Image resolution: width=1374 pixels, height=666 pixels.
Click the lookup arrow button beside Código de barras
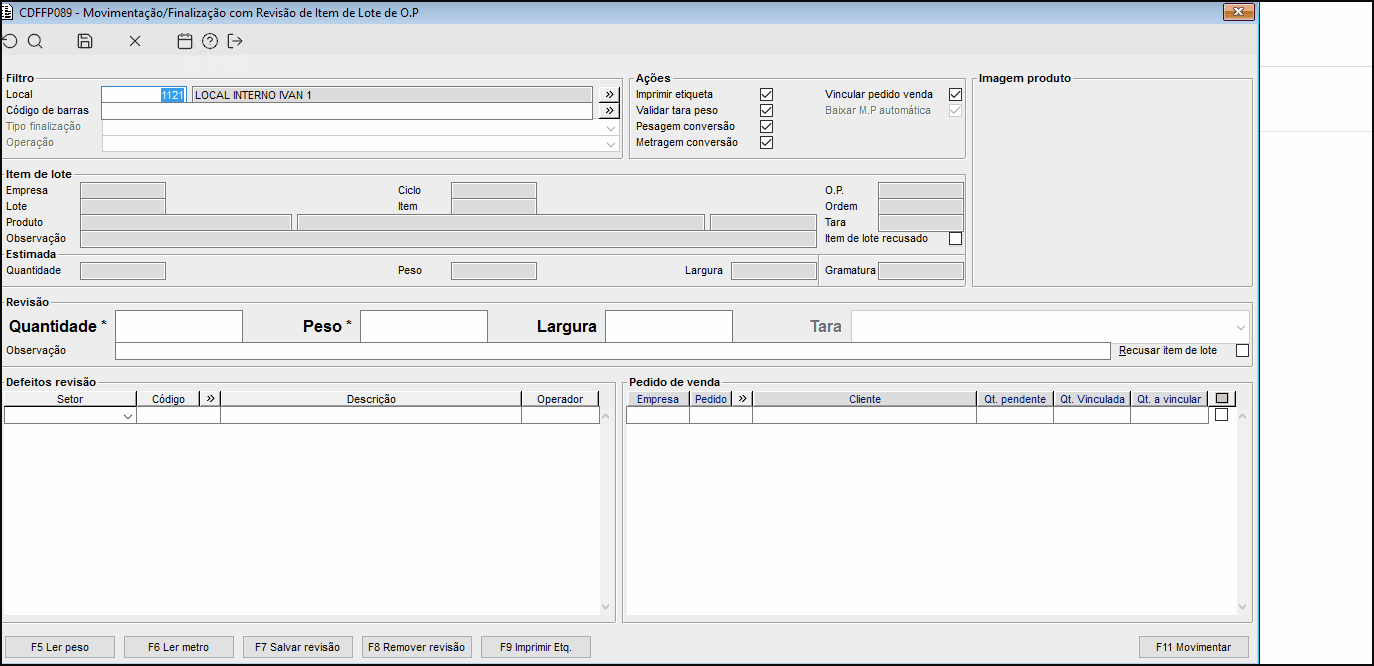coord(609,110)
